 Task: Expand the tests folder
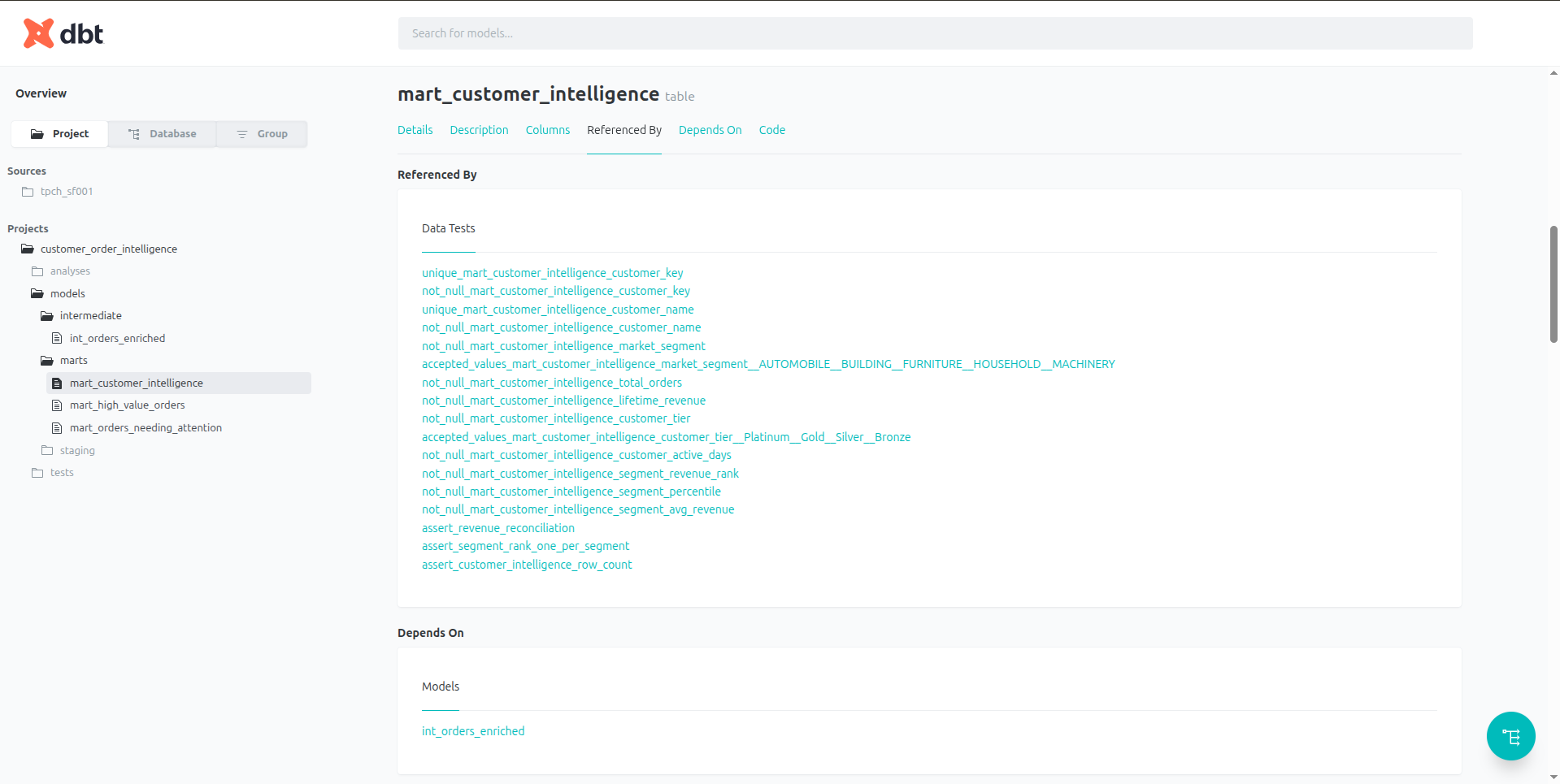[62, 473]
